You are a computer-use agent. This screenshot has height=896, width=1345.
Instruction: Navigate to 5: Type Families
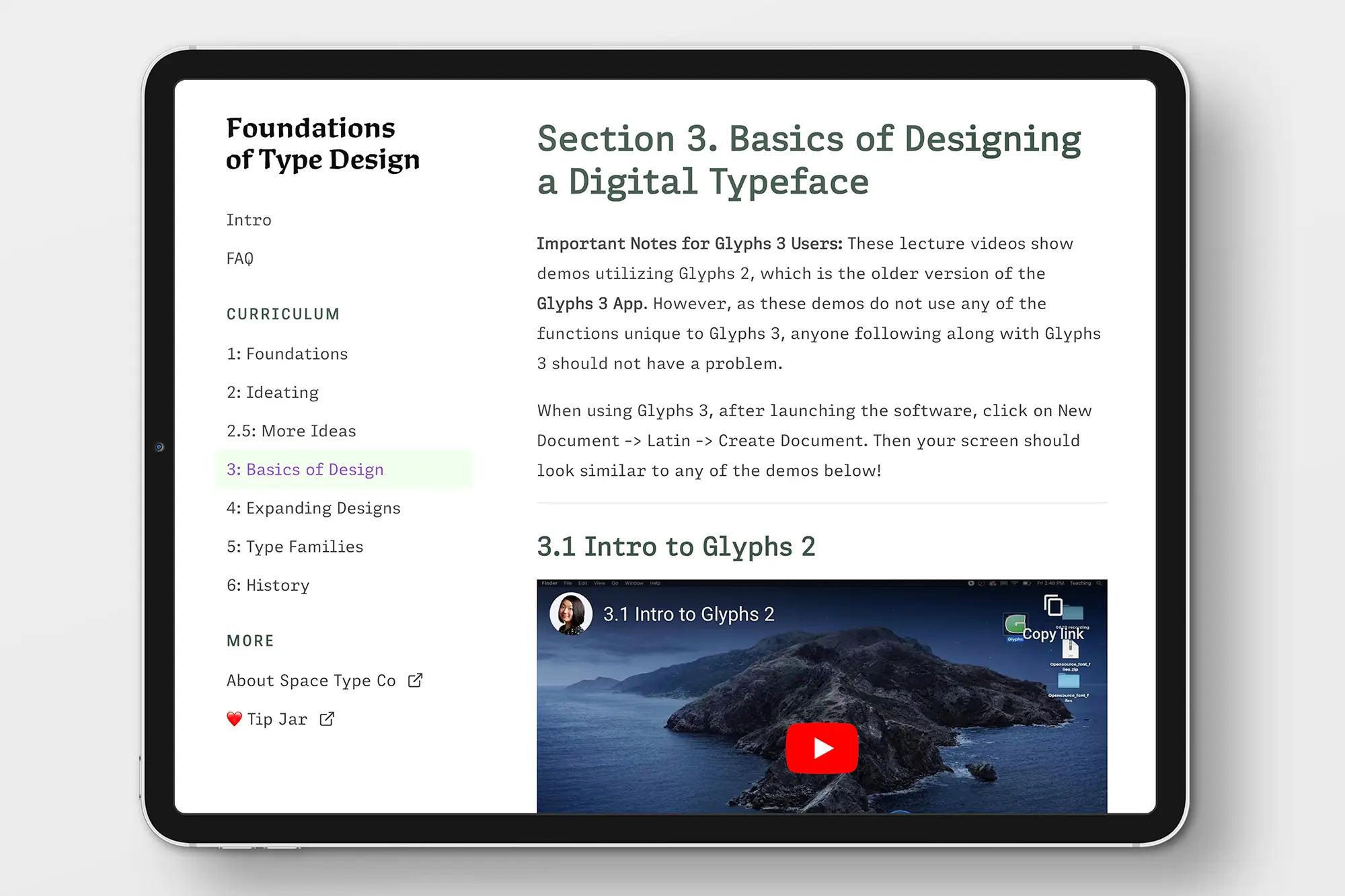(x=295, y=546)
